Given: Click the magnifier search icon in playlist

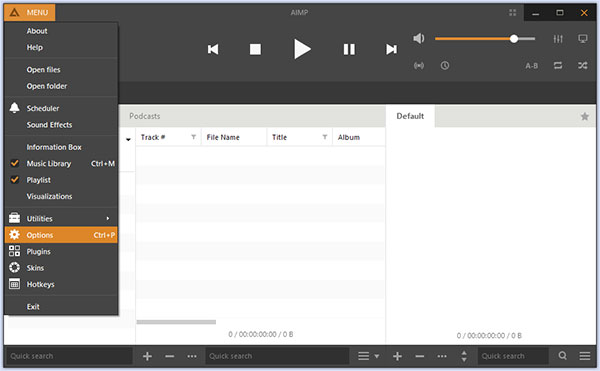Looking at the screenshot, I should (562, 356).
